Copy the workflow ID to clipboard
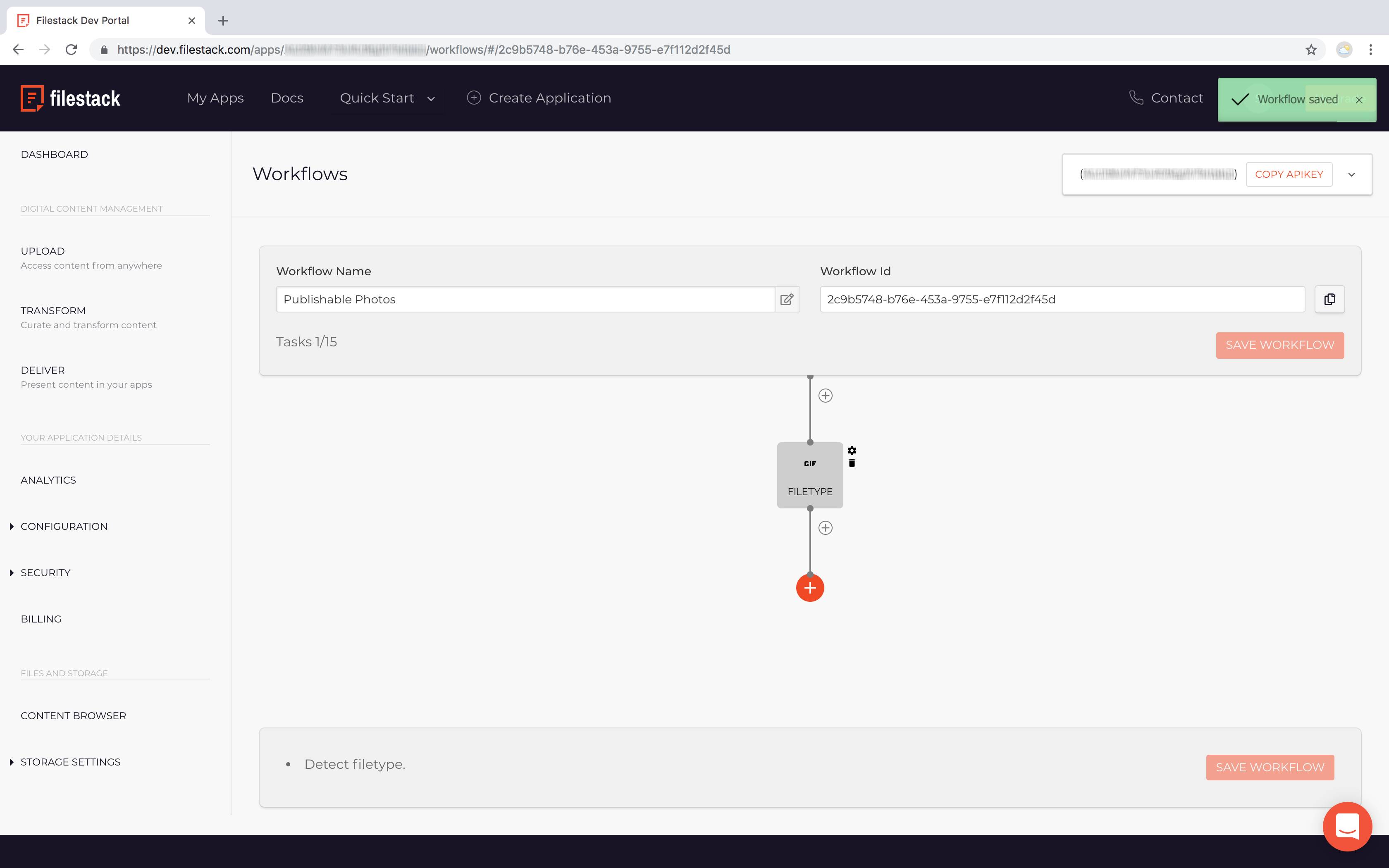The image size is (1389, 868). click(x=1330, y=299)
